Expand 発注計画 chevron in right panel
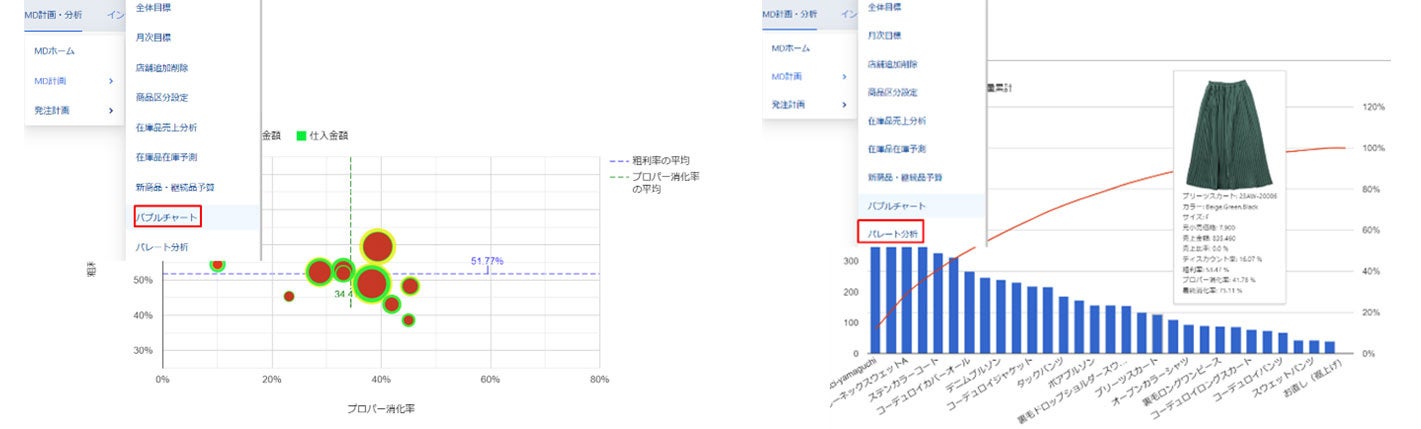The image size is (1421, 429). [x=845, y=105]
